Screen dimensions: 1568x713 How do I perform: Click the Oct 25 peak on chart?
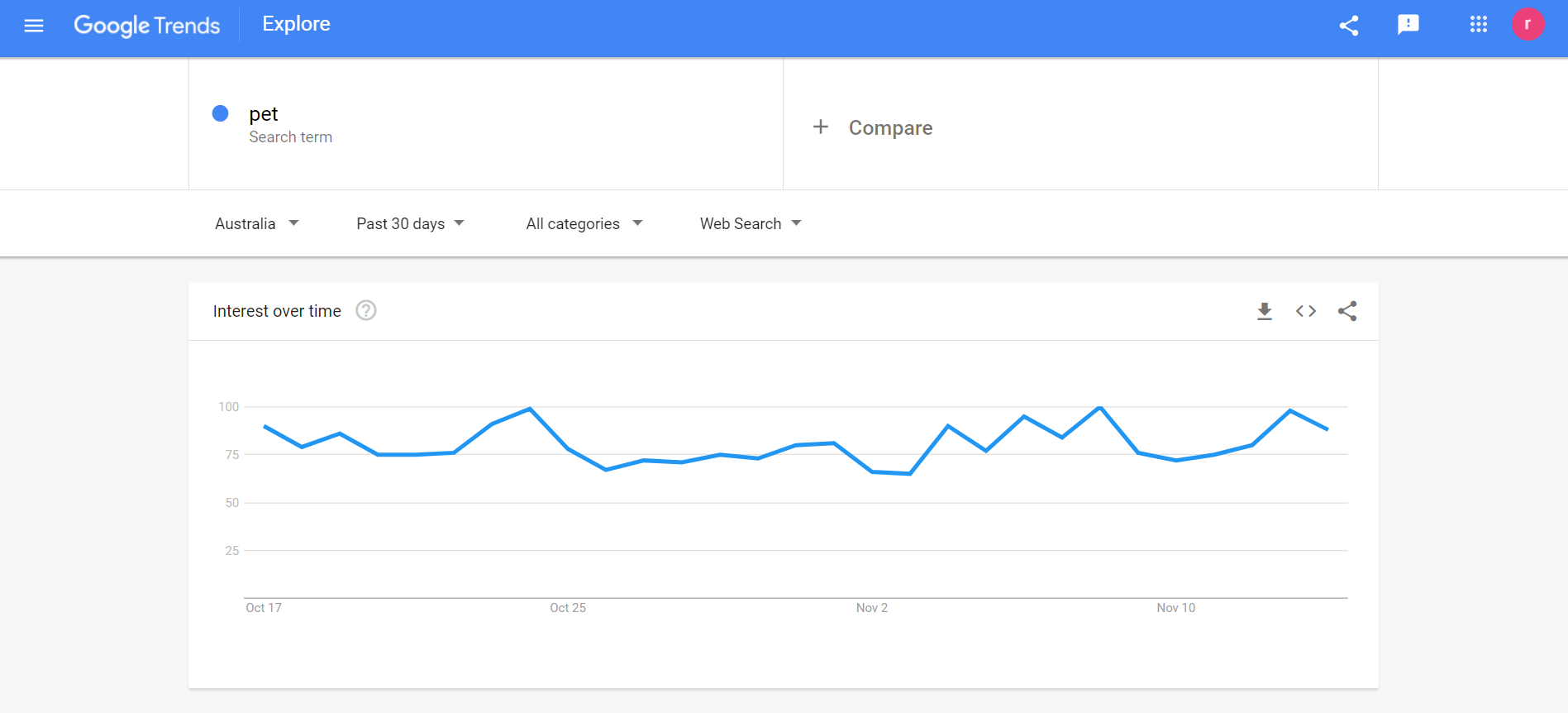coord(530,409)
